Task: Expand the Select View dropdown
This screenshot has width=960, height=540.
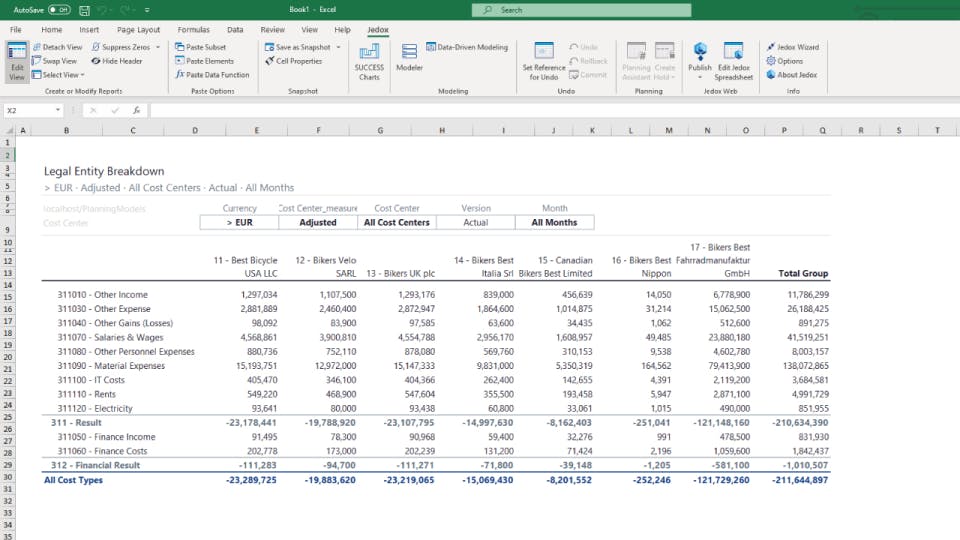Action: 82,75
